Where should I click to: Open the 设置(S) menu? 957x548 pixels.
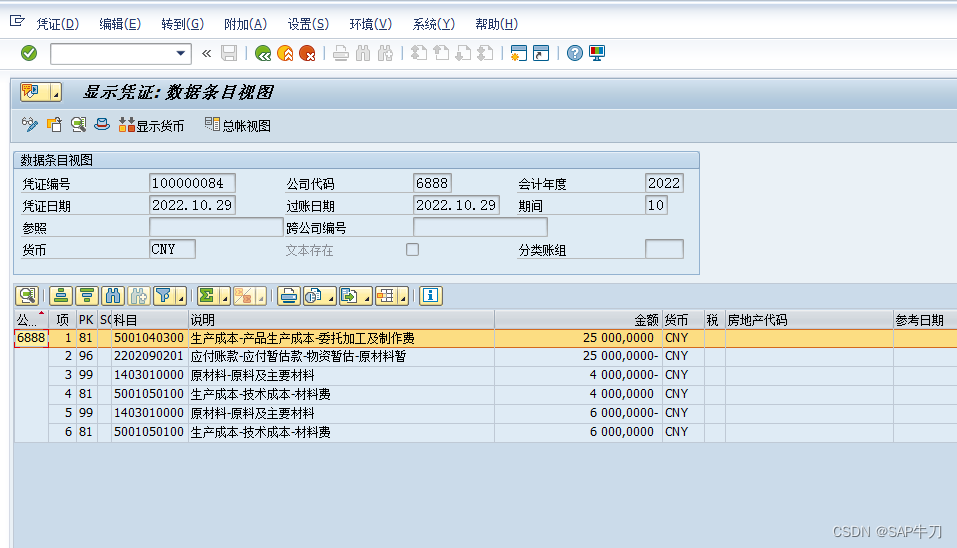point(308,24)
